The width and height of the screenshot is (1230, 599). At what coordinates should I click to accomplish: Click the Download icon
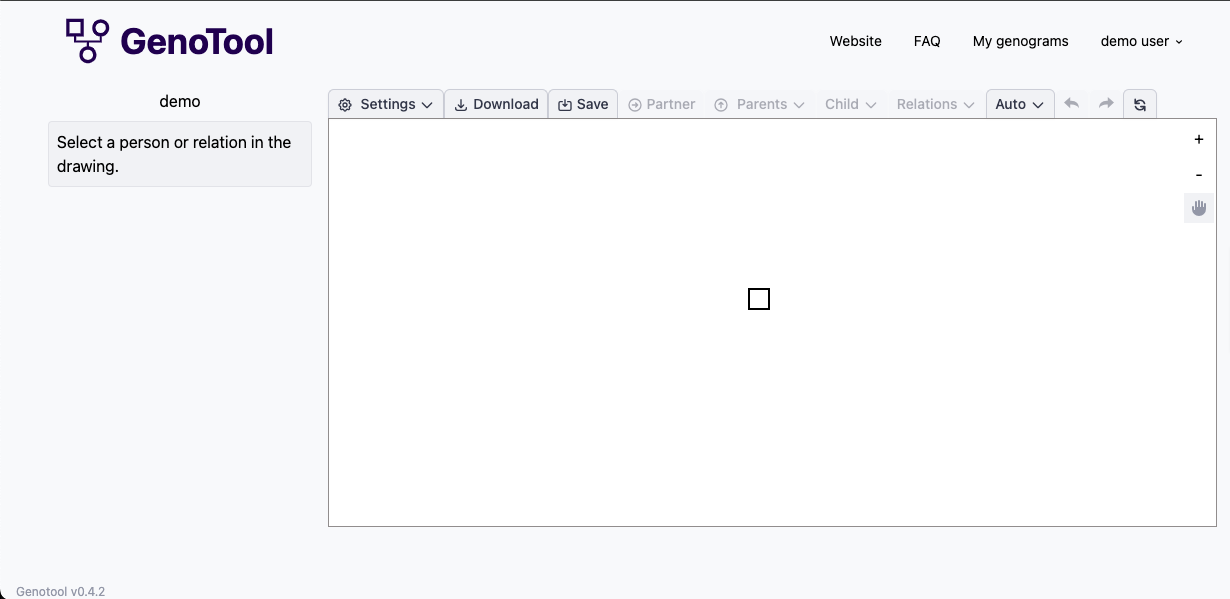[461, 104]
